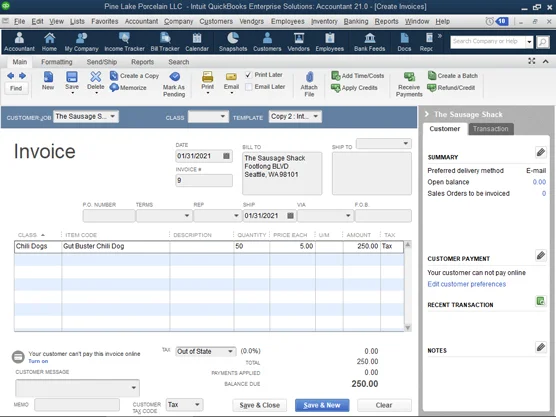Switch to the Formatting tab

[57, 62]
